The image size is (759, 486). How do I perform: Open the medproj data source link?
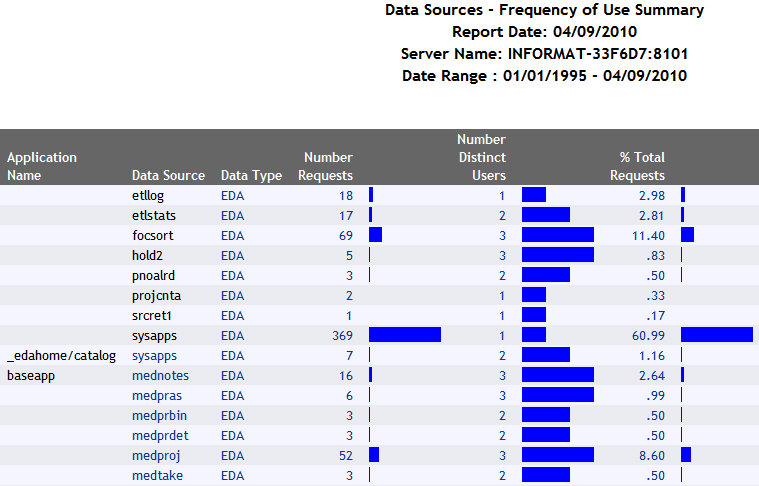(156, 456)
